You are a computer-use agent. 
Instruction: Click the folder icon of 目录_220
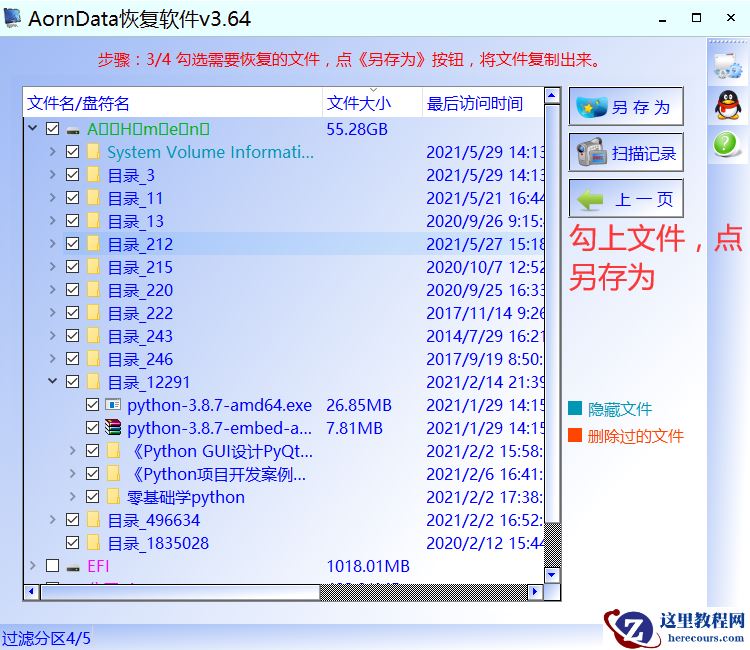point(93,290)
